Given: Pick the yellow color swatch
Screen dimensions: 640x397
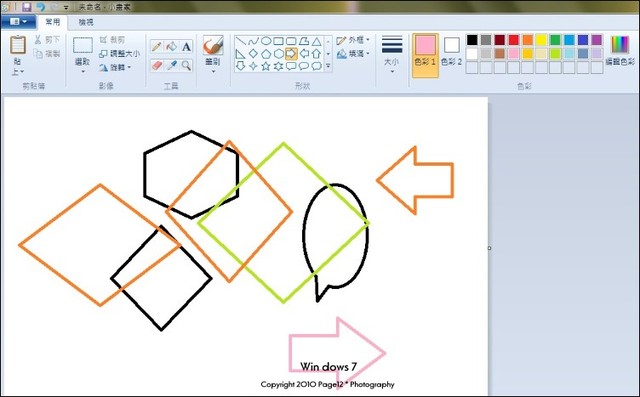Looking at the screenshot, I should click(541, 40).
